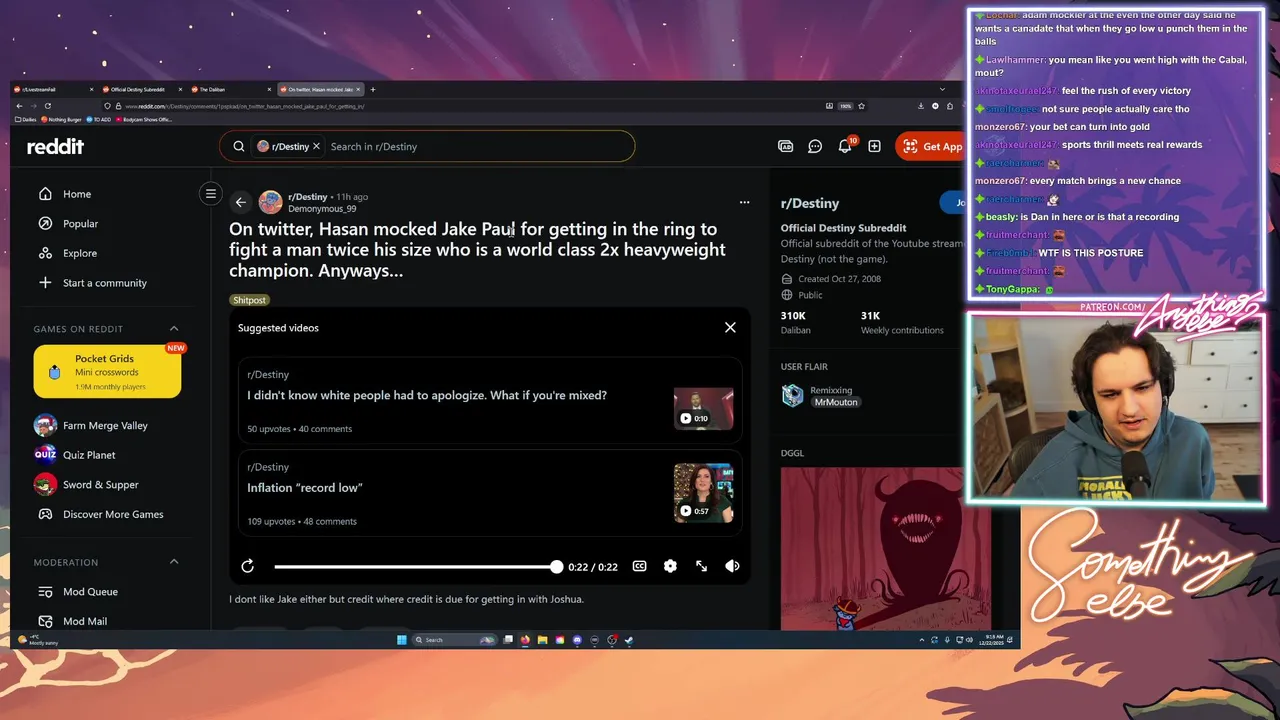The image size is (1280, 720).
Task: Open notifications bell with 10 badge
Action: [845, 146]
